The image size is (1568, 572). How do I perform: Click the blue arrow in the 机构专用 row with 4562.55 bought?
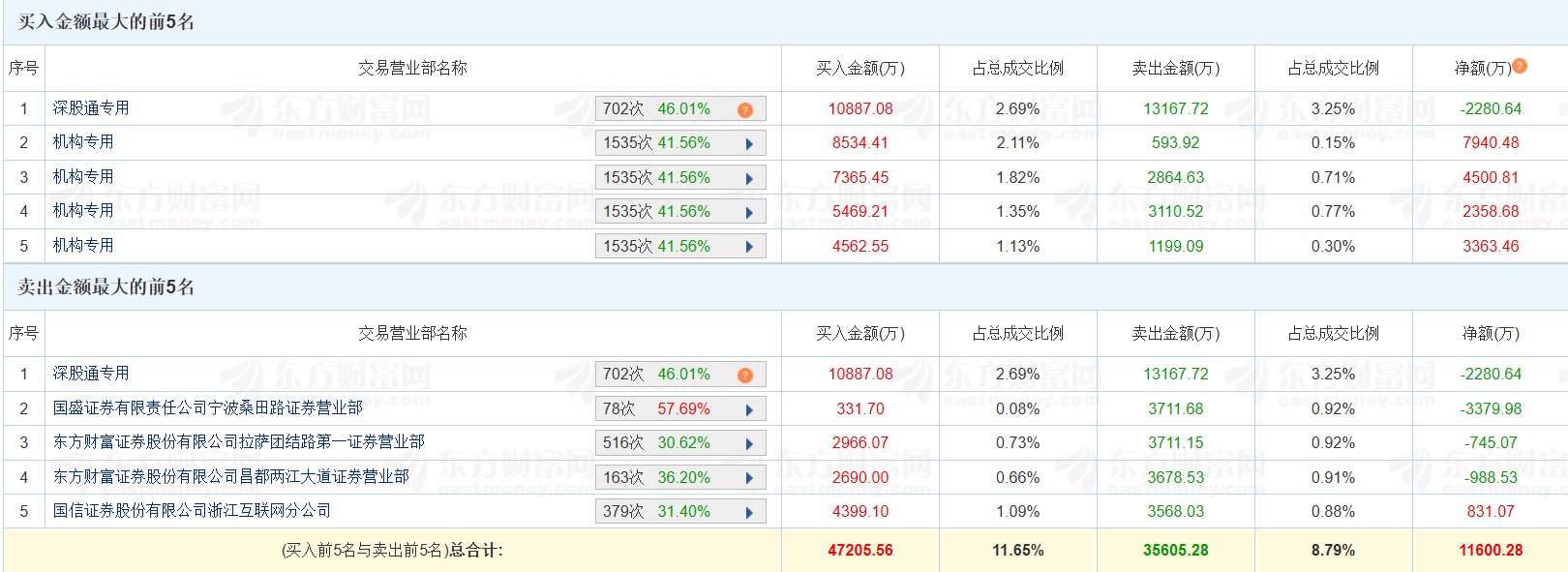click(749, 247)
